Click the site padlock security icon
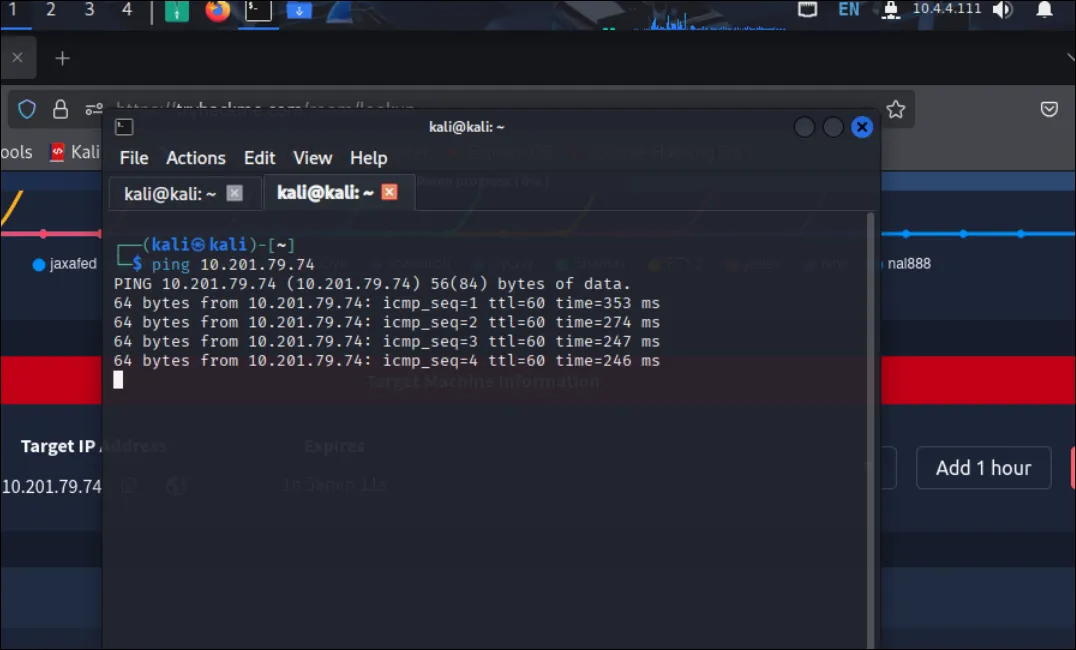Viewport: 1076px width, 650px height. (x=60, y=109)
